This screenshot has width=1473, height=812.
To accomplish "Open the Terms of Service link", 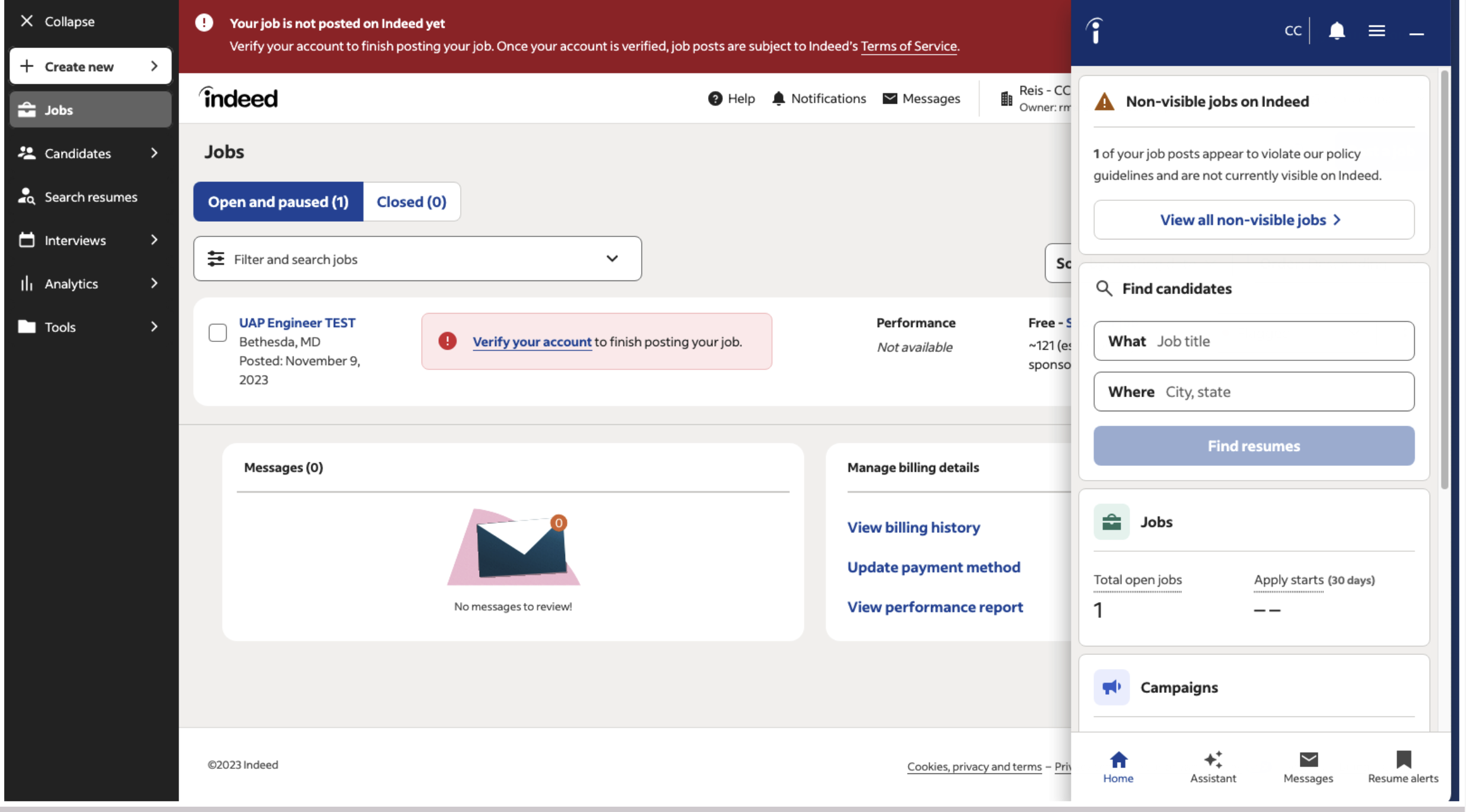I will click(909, 46).
